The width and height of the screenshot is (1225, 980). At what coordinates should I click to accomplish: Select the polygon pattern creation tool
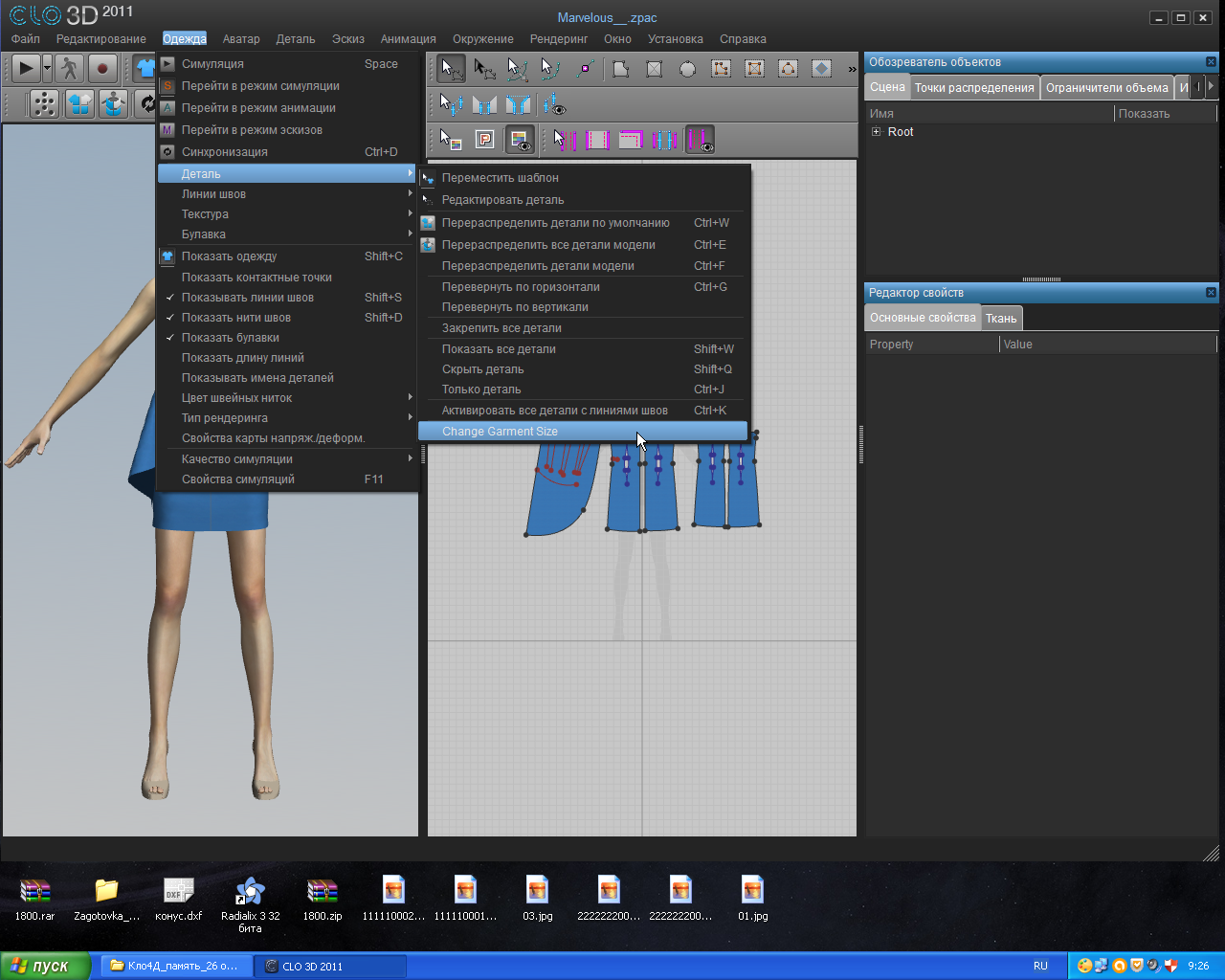coord(621,69)
